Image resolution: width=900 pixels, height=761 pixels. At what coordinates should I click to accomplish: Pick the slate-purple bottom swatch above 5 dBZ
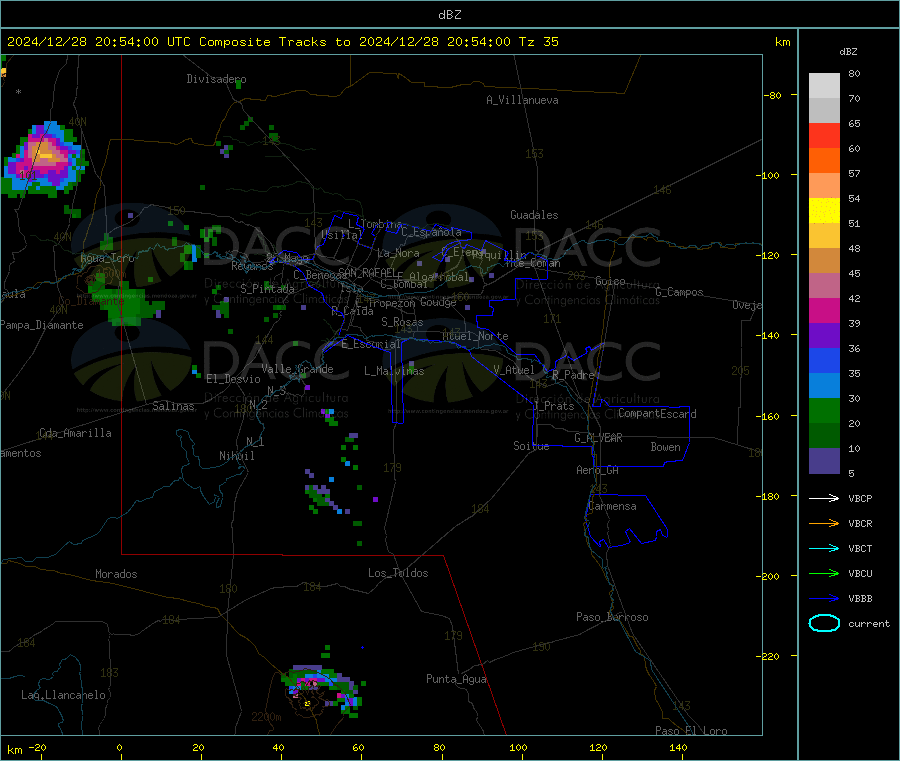(824, 461)
